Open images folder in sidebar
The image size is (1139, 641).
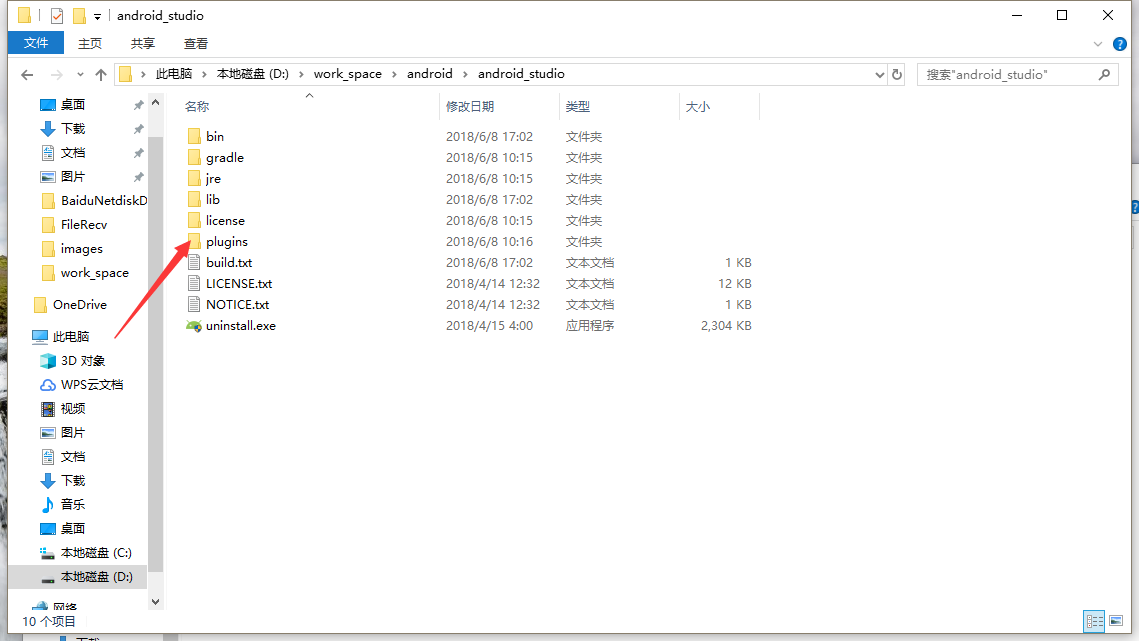[81, 249]
